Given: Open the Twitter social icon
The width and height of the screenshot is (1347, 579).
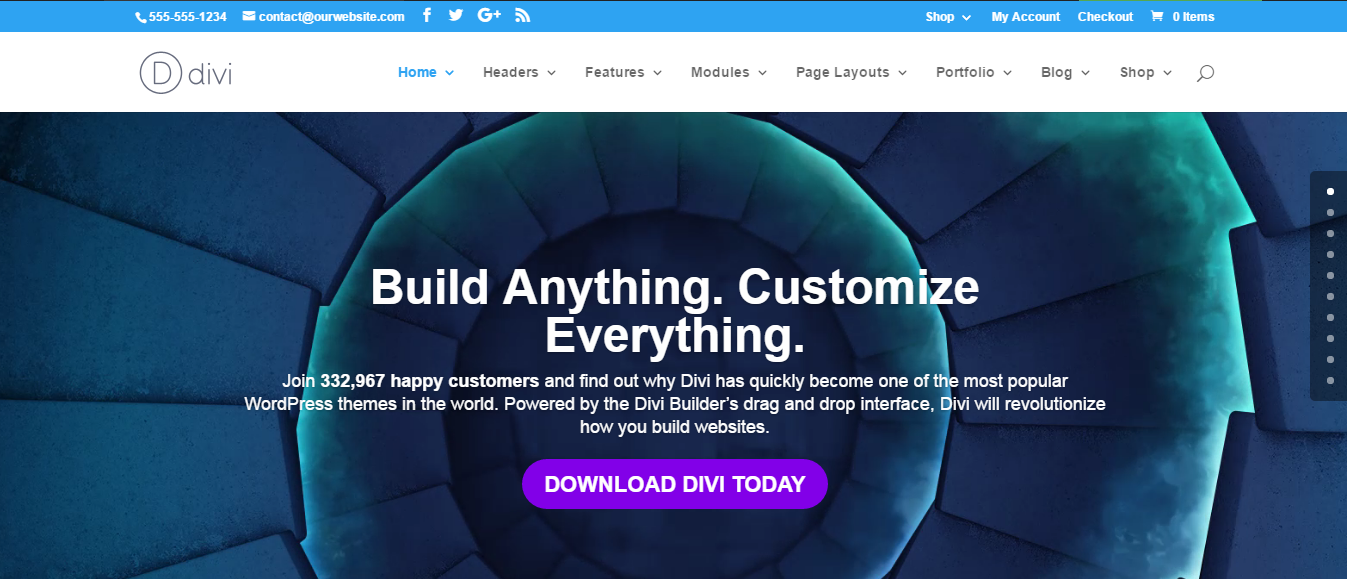Looking at the screenshot, I should pyautogui.click(x=456, y=15).
